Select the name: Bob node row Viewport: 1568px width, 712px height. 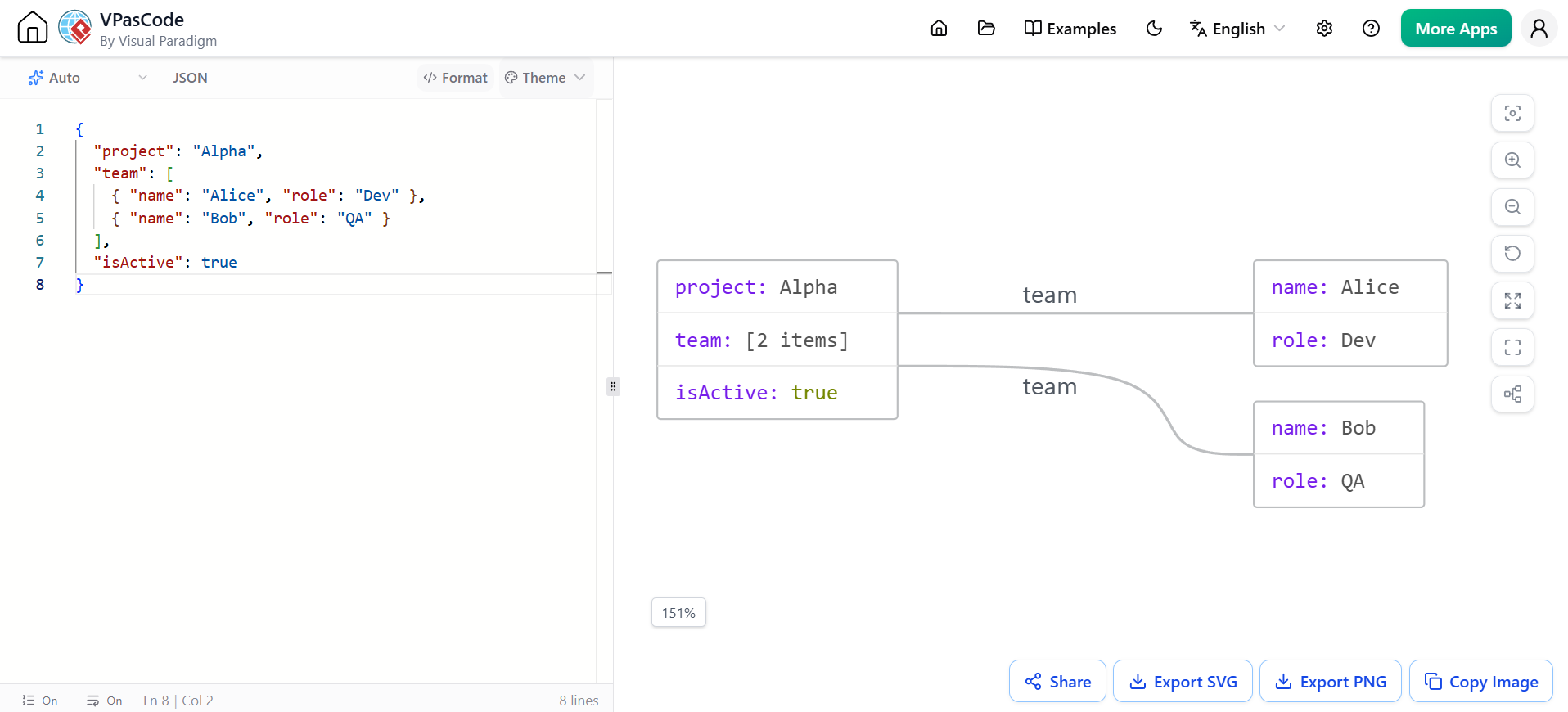tap(1339, 428)
